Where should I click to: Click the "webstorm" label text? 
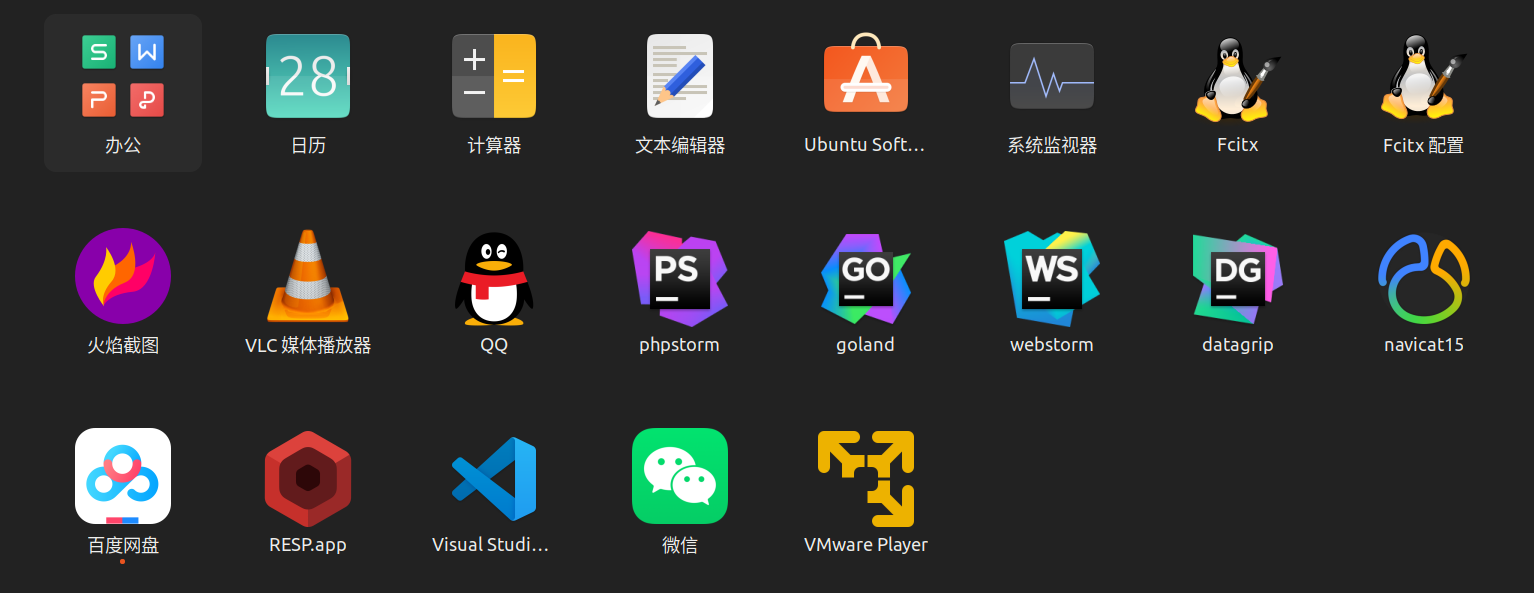[x=1052, y=345]
